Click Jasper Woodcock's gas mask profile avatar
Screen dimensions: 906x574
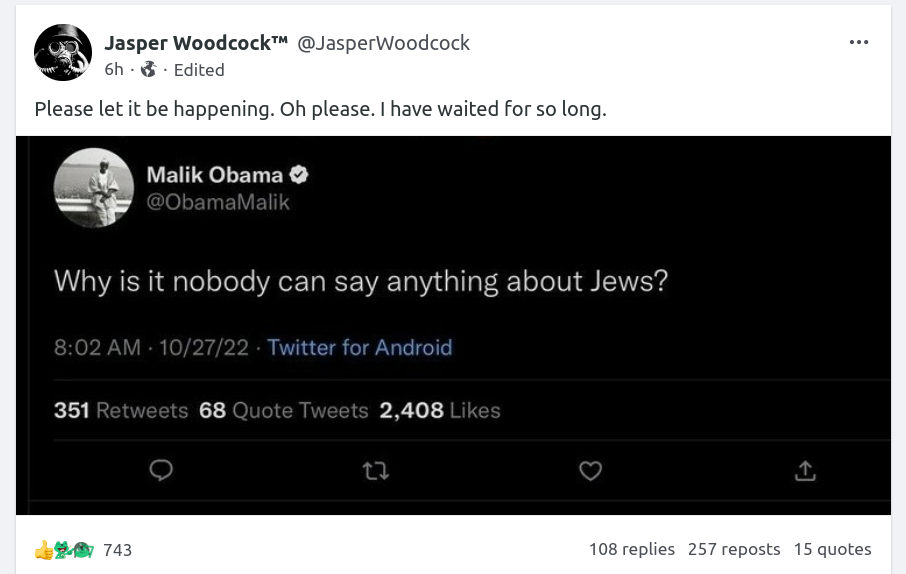[x=63, y=52]
